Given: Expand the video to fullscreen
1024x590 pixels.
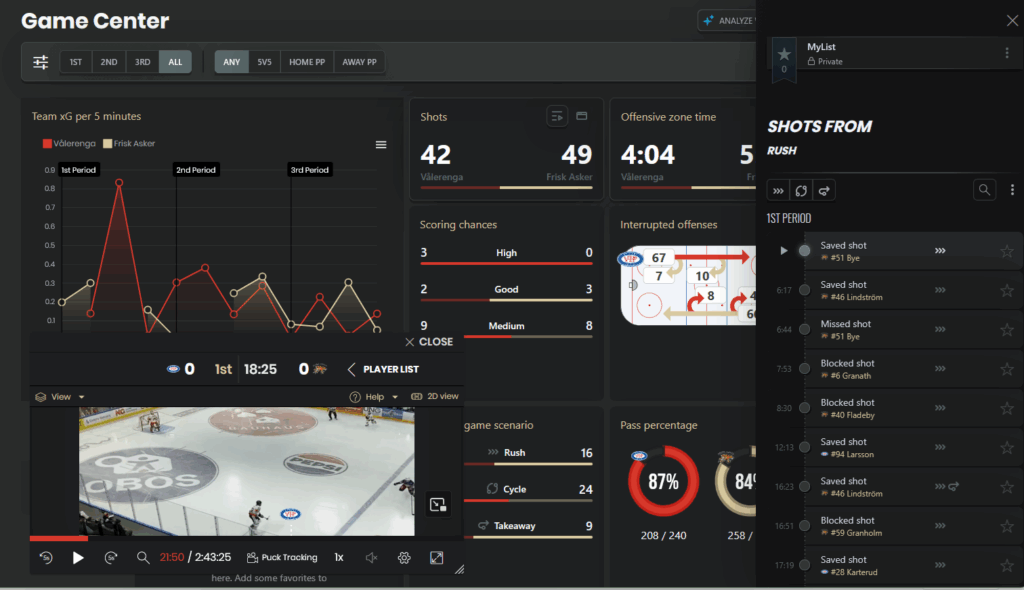Looking at the screenshot, I should click(437, 557).
